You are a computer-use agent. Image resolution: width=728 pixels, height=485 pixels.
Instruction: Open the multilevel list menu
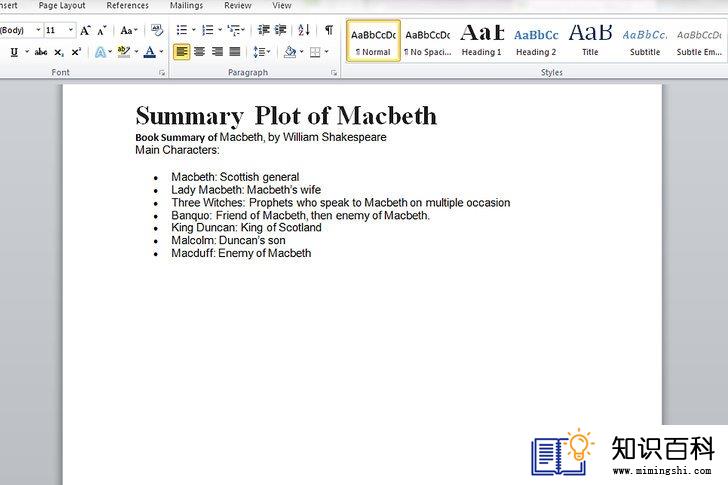click(x=236, y=31)
